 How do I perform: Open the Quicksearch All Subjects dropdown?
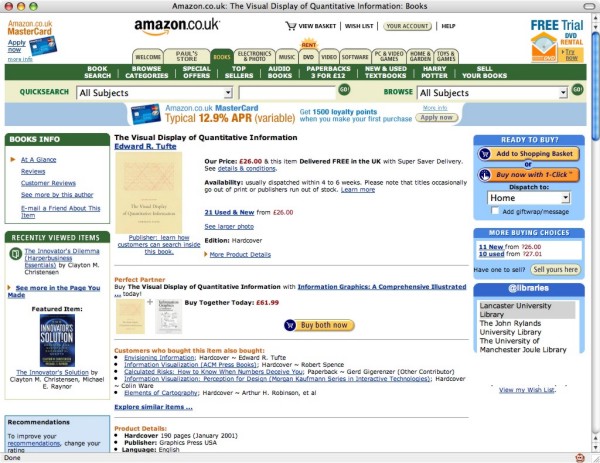(155, 93)
